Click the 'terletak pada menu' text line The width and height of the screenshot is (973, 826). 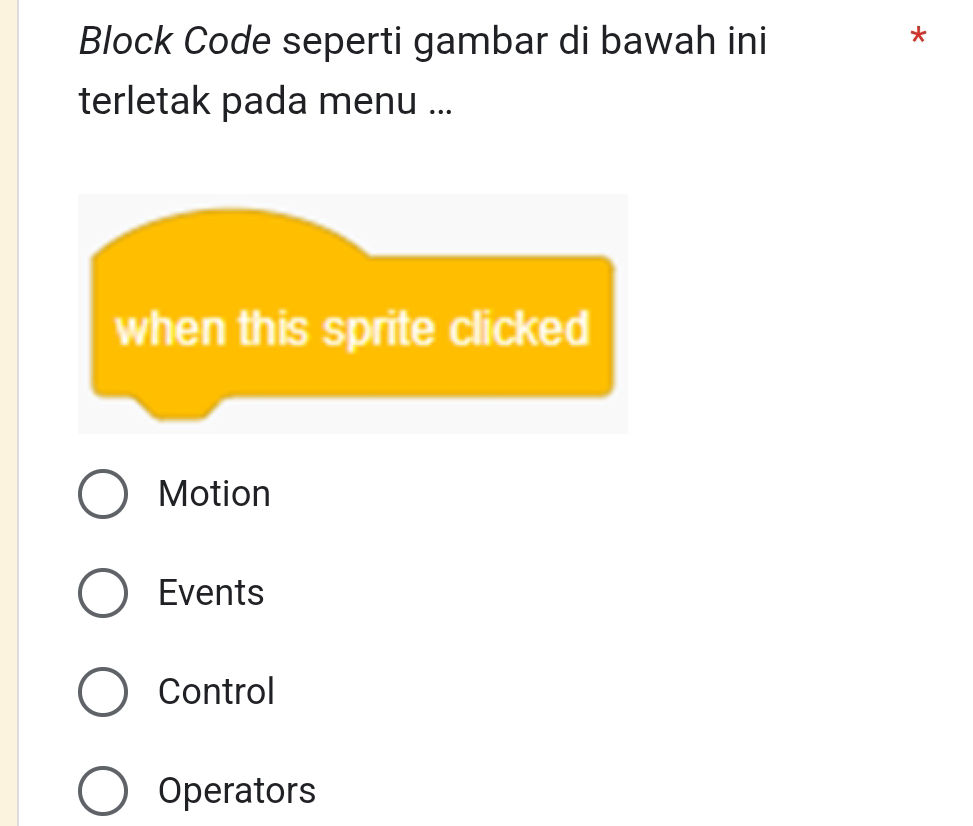pyautogui.click(x=265, y=100)
